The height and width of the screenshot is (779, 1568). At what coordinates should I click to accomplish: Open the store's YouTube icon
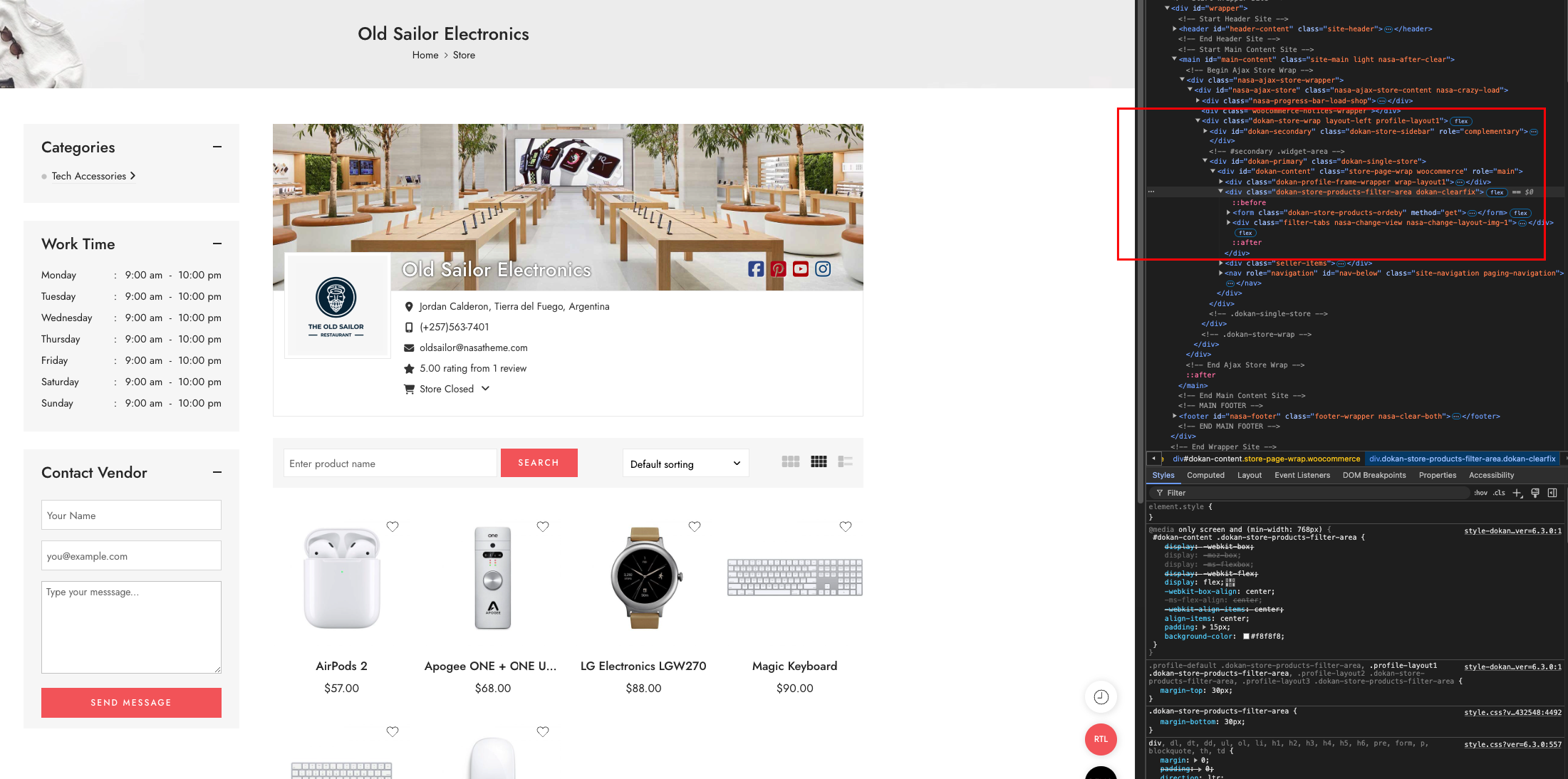tap(801, 269)
